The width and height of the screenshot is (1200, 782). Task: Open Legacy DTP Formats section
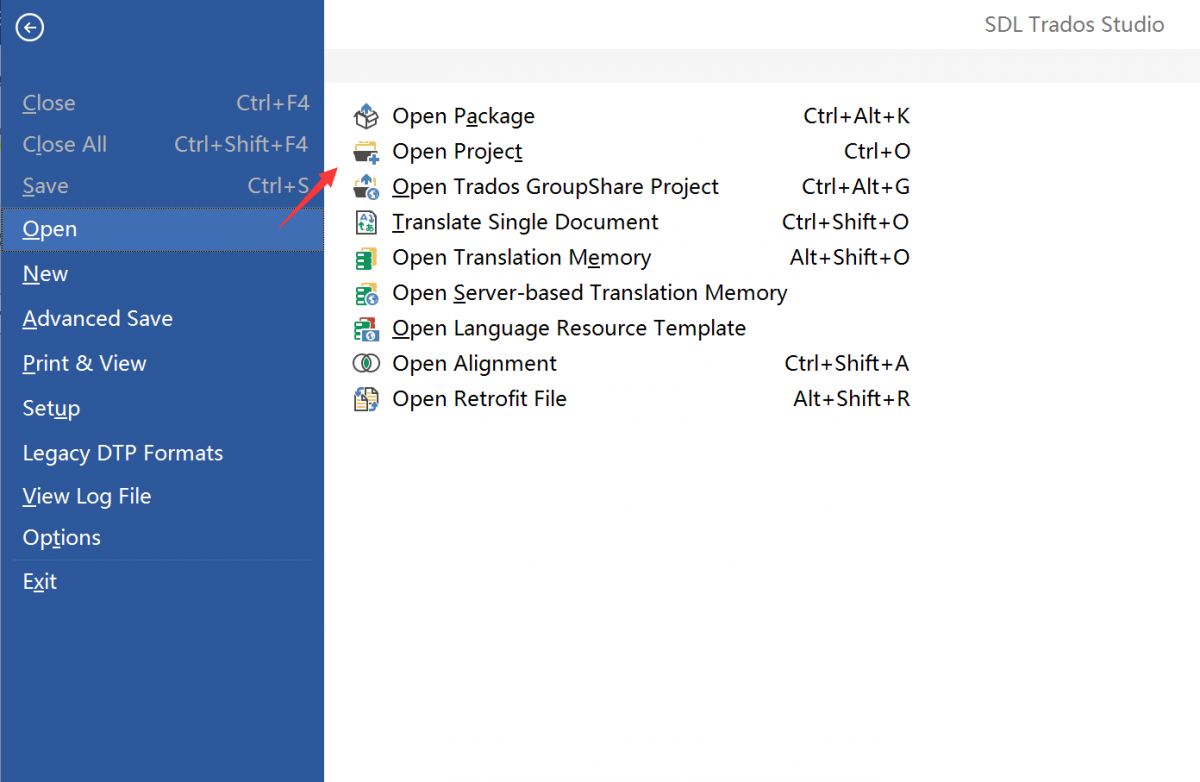pos(123,453)
